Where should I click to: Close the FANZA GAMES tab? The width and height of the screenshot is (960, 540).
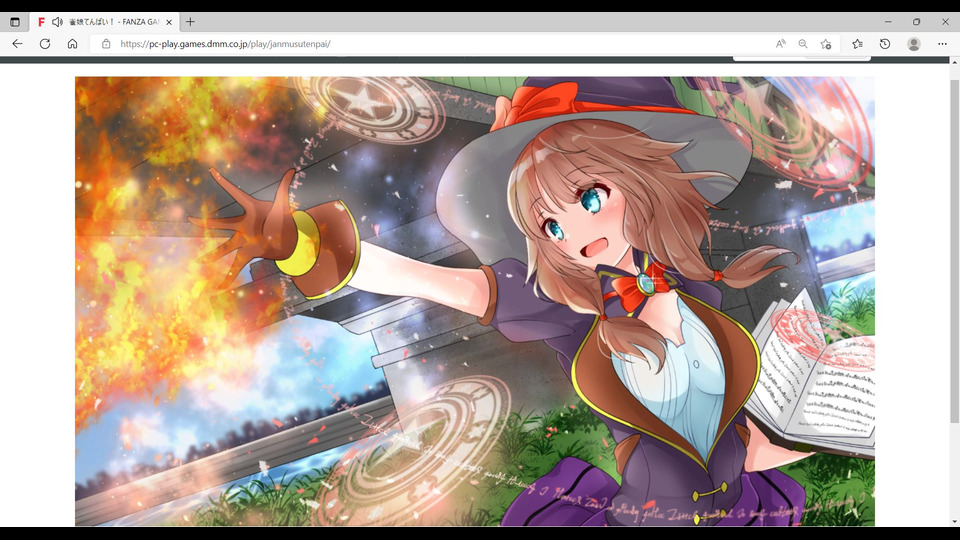[169, 22]
